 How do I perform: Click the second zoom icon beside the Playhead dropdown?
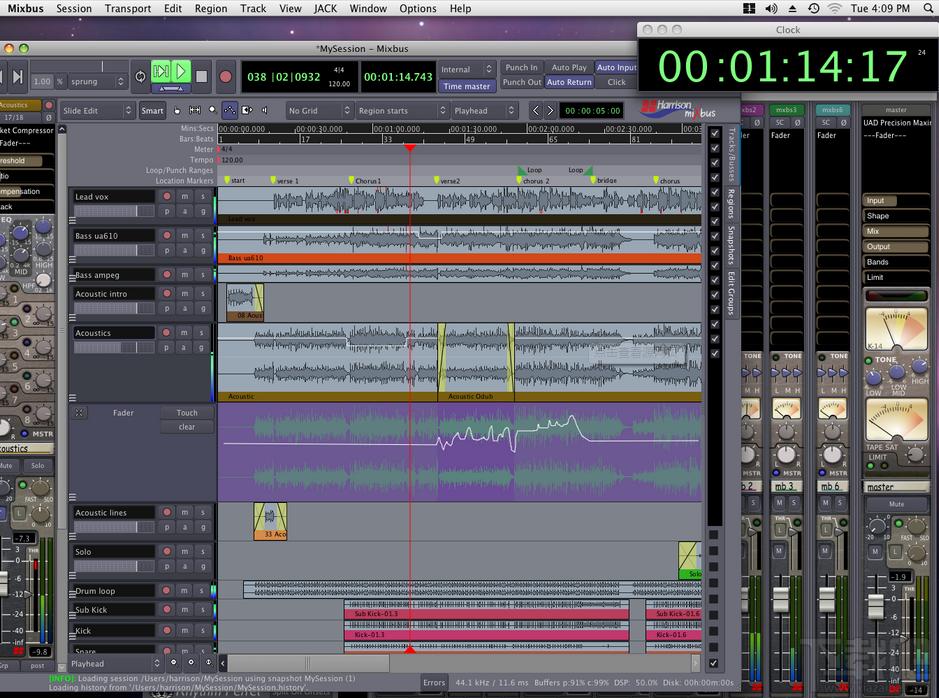(191, 663)
